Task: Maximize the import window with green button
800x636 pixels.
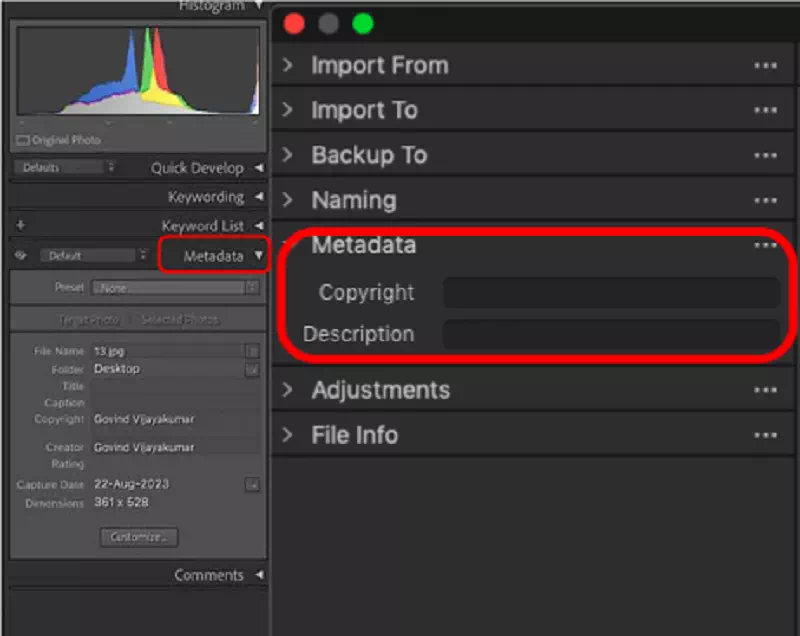Action: point(363,24)
